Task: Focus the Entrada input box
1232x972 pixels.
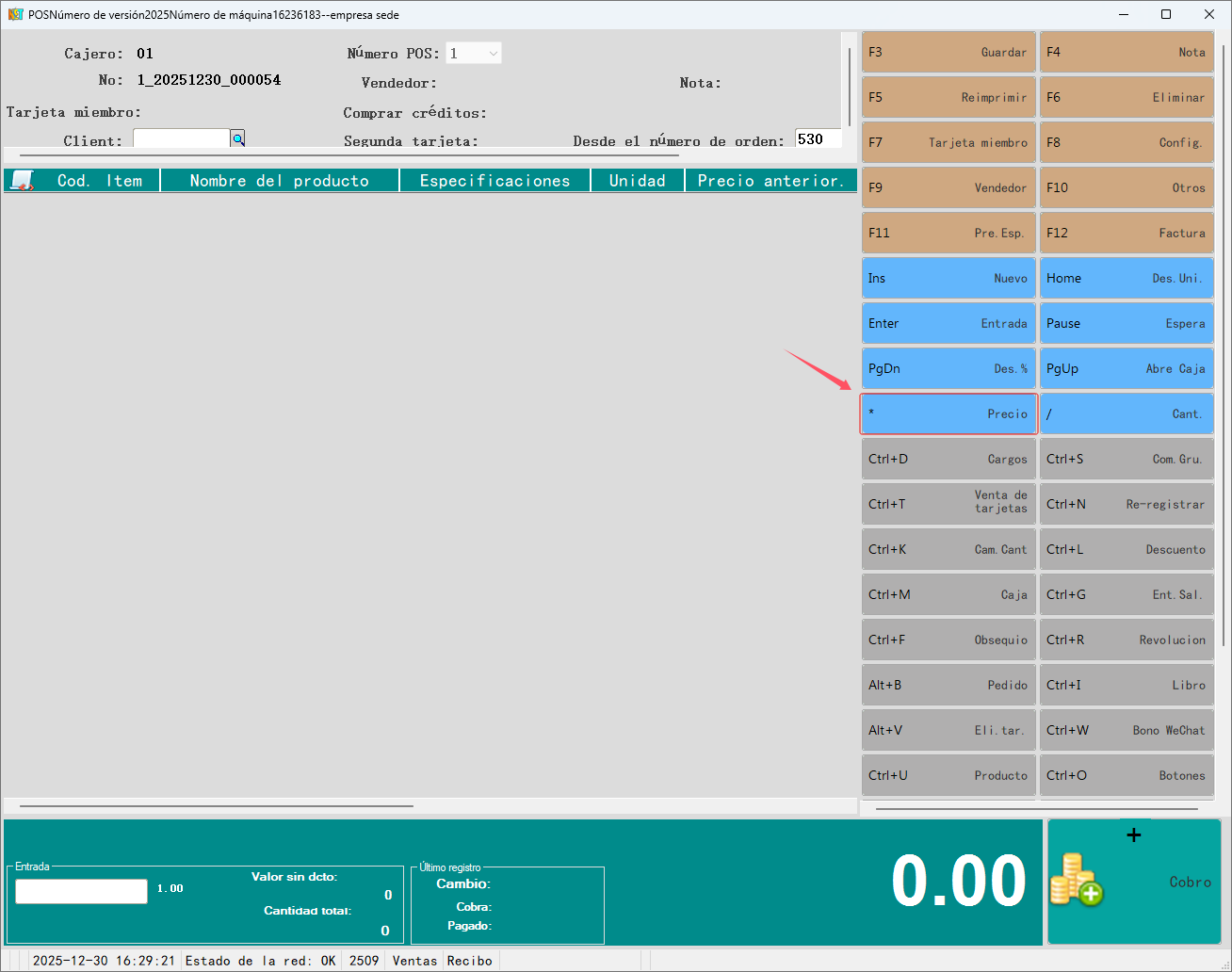Action: [x=82, y=891]
